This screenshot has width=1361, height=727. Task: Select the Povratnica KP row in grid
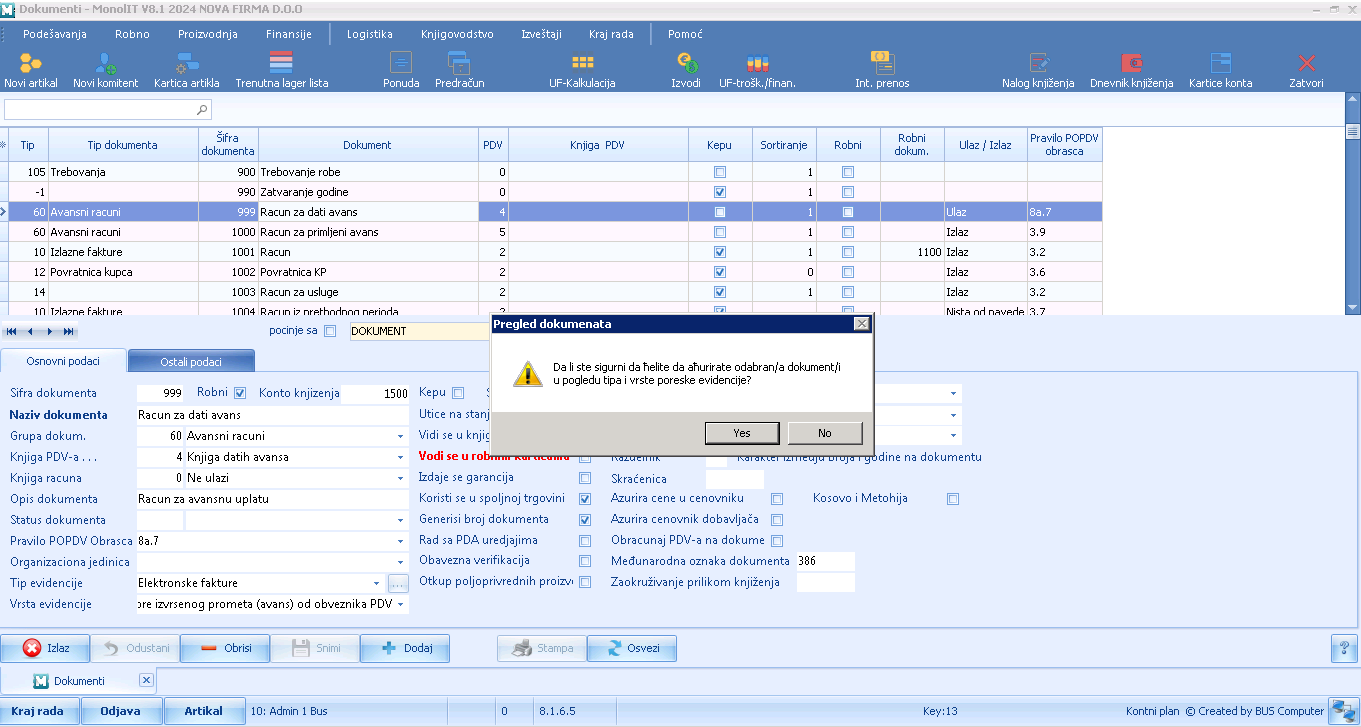click(555, 272)
